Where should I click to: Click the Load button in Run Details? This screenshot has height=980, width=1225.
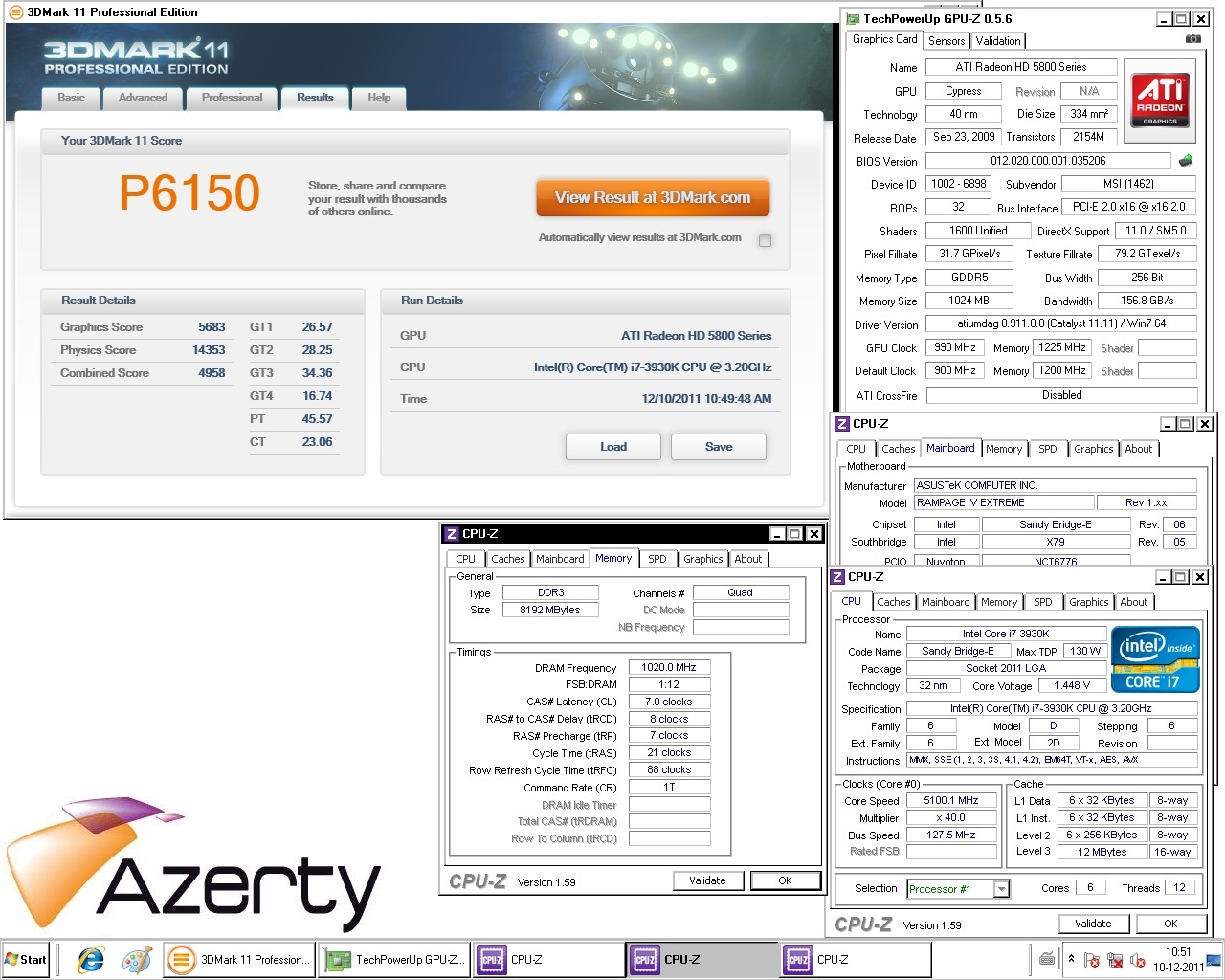pyautogui.click(x=613, y=447)
